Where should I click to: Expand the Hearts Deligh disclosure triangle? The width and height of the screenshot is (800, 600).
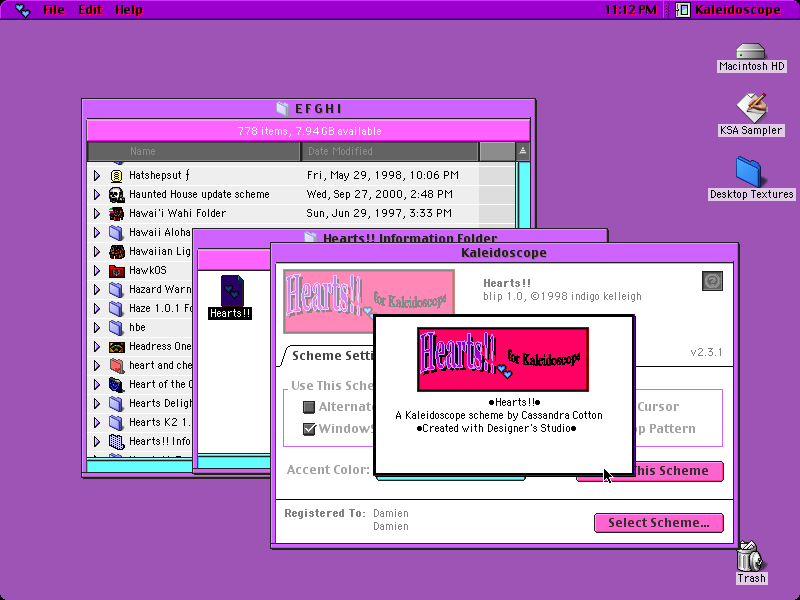[x=97, y=404]
